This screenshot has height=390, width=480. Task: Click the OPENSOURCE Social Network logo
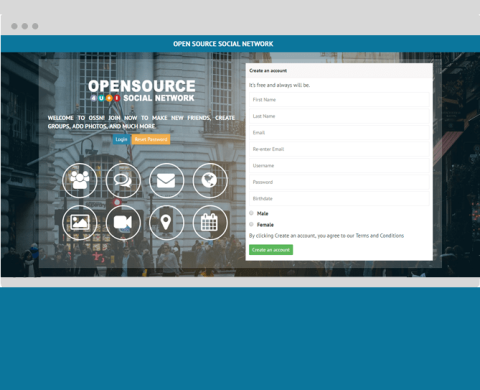[x=142, y=91]
